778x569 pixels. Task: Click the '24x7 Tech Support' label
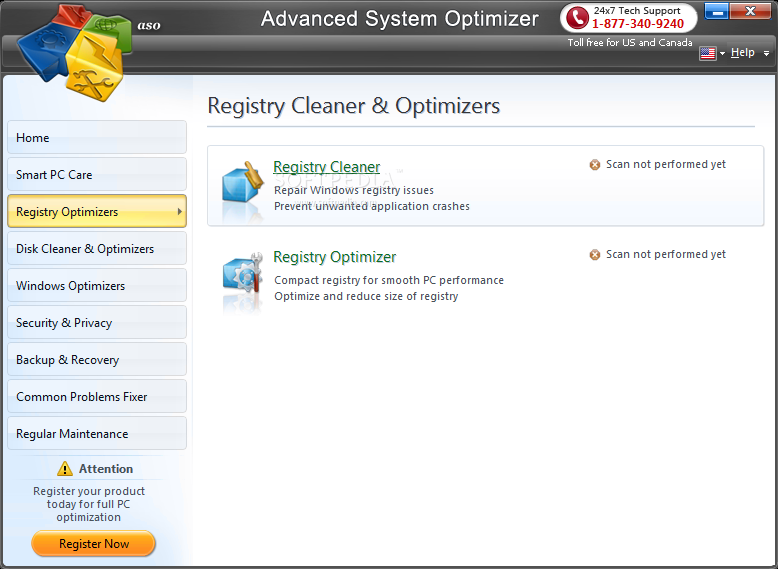pyautogui.click(x=637, y=10)
